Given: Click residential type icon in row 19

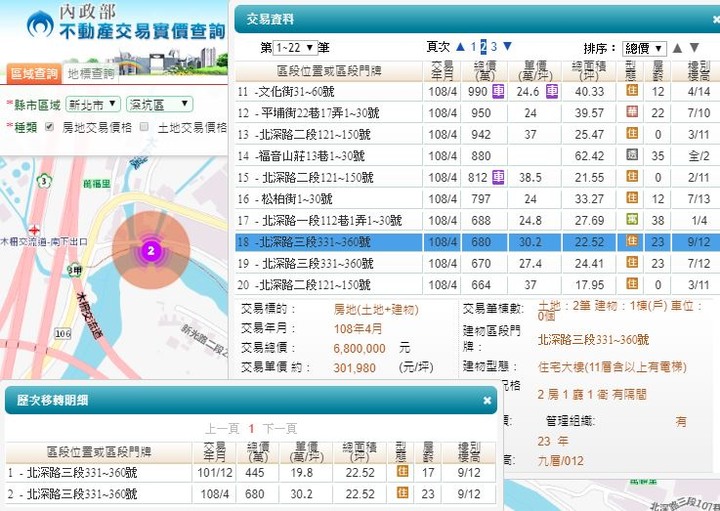Looking at the screenshot, I should click(x=632, y=262).
